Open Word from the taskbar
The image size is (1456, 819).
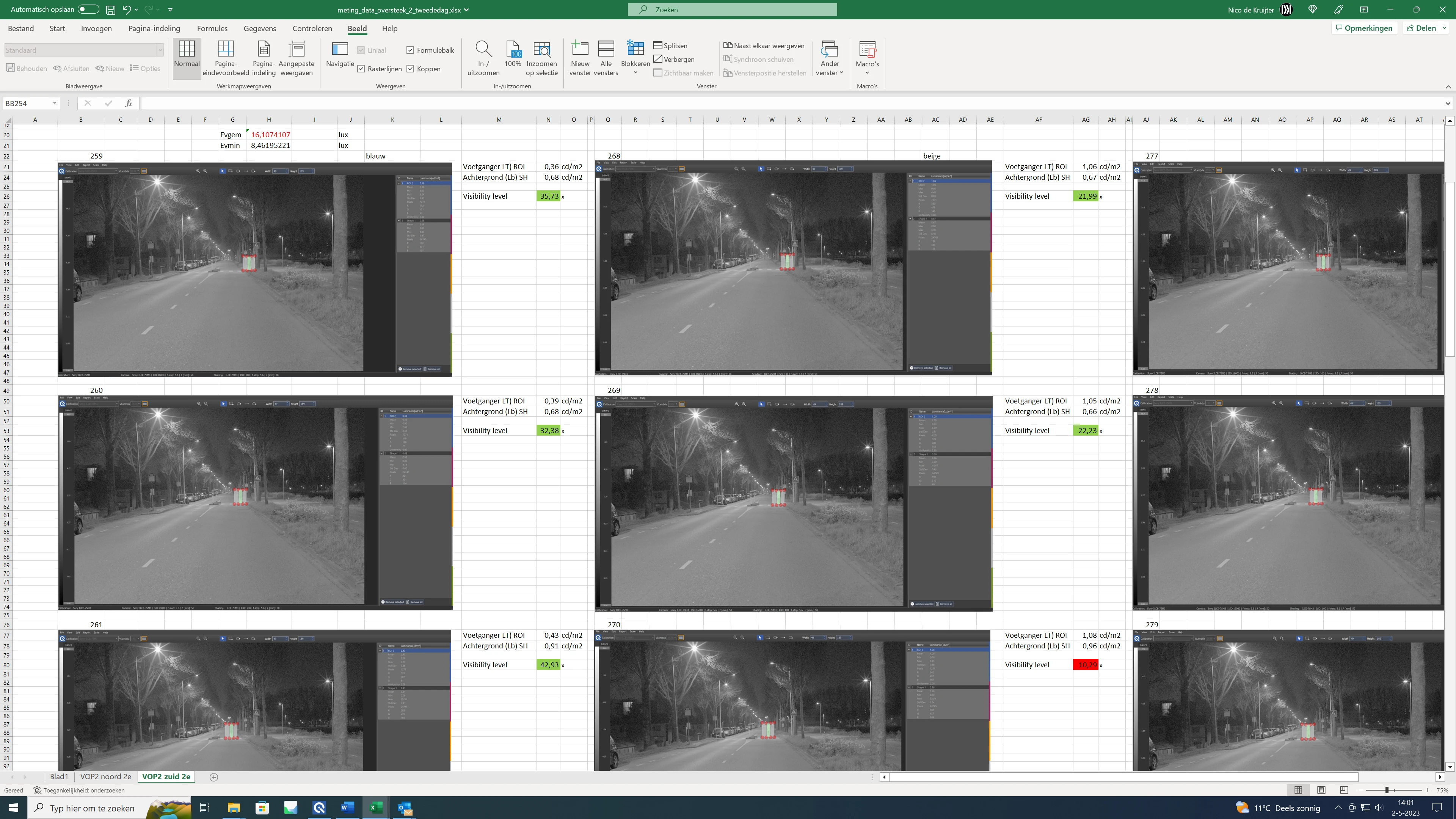[x=347, y=808]
